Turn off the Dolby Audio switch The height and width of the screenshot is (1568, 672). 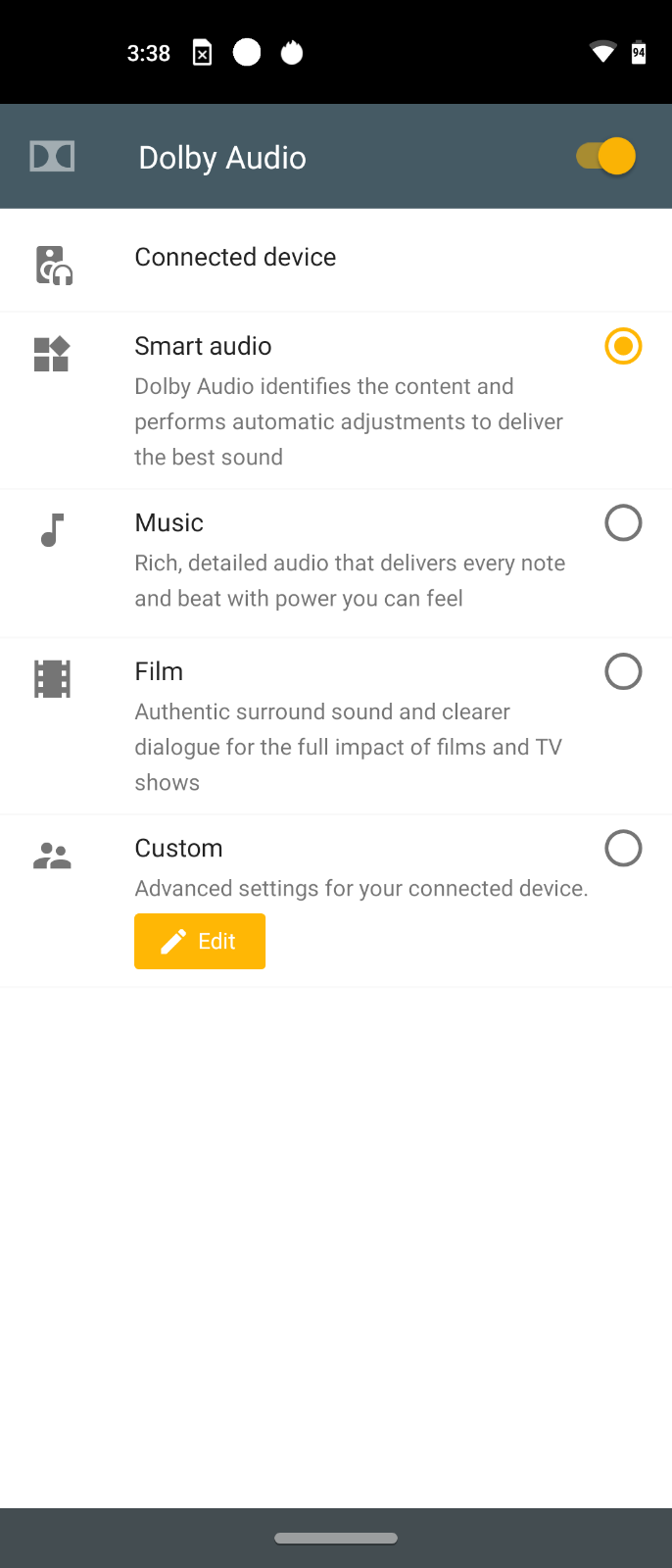(x=606, y=156)
